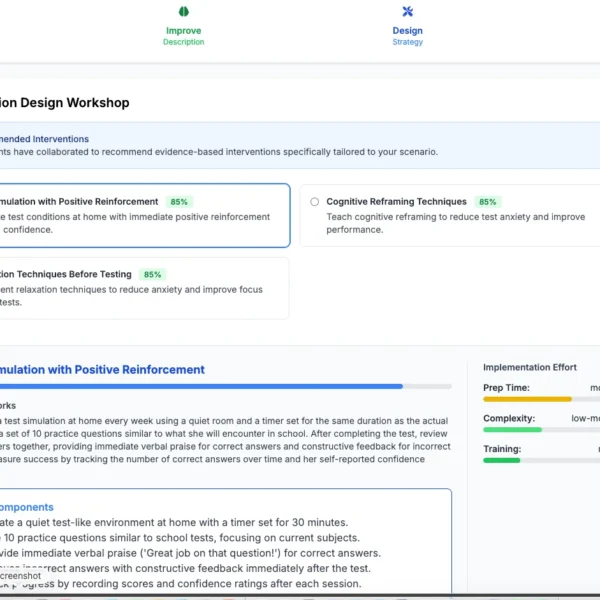Click the 85% badge on Positive Reinforcement

(x=179, y=202)
